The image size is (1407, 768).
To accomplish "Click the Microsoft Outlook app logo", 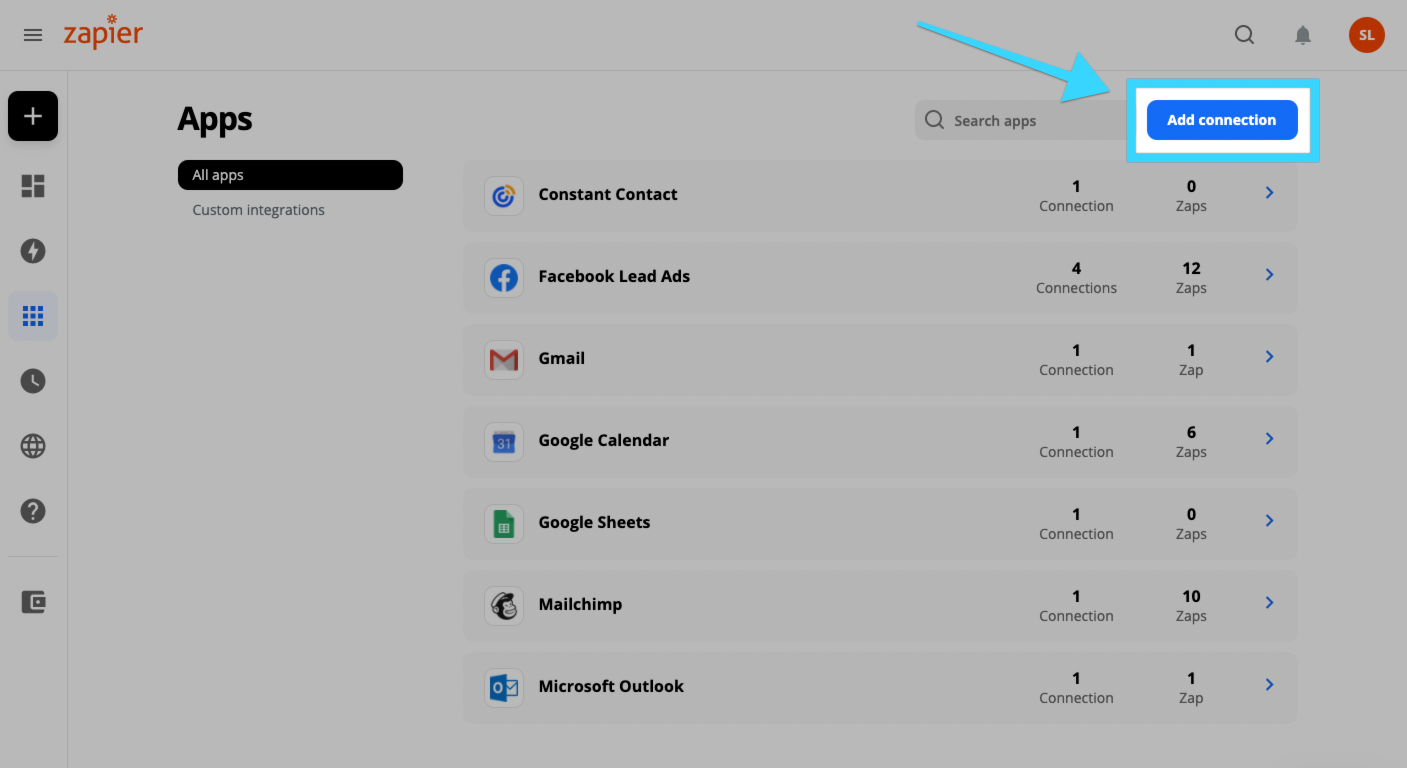I will click(504, 687).
